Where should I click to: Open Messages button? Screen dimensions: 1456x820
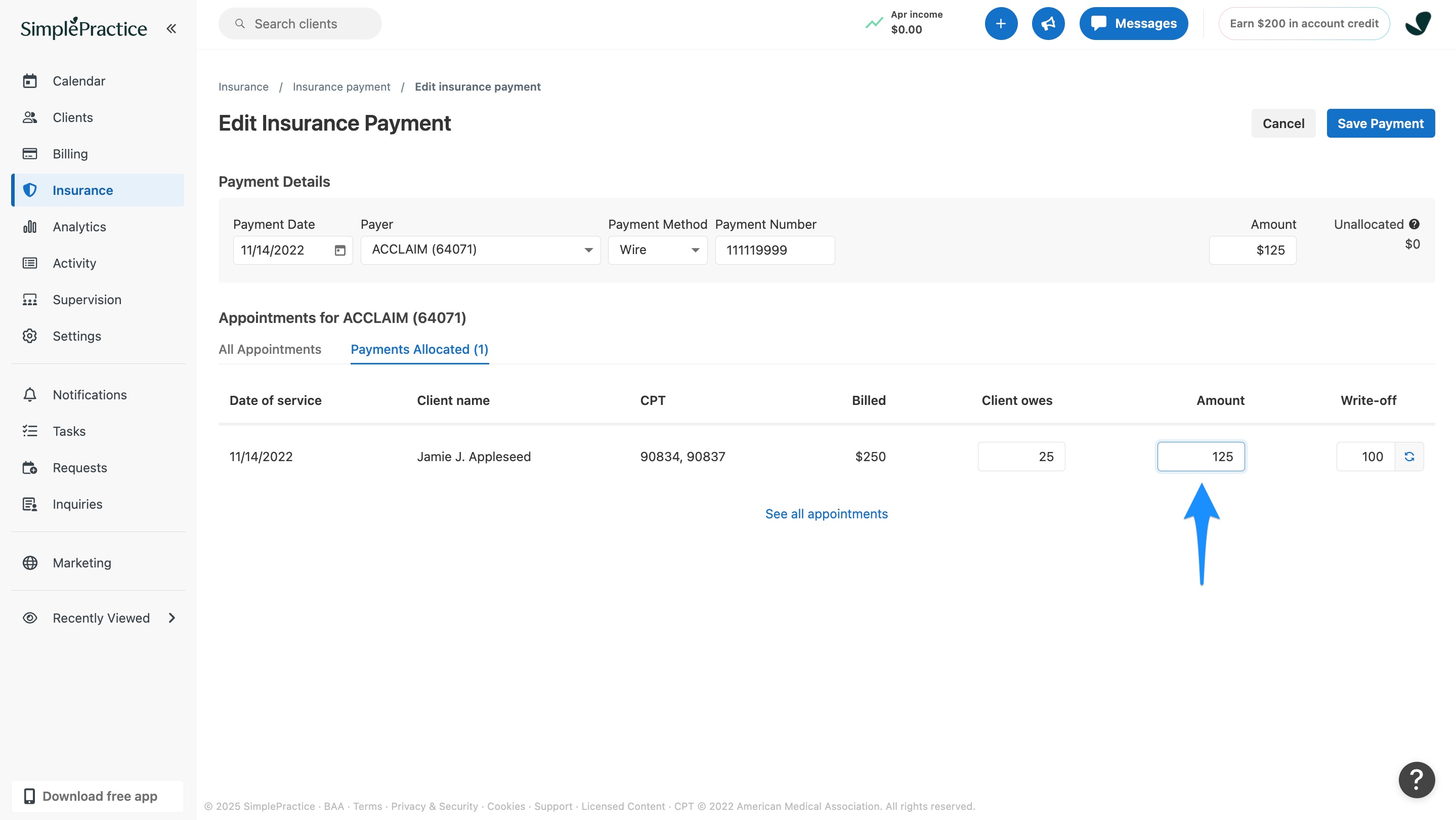1133,24
